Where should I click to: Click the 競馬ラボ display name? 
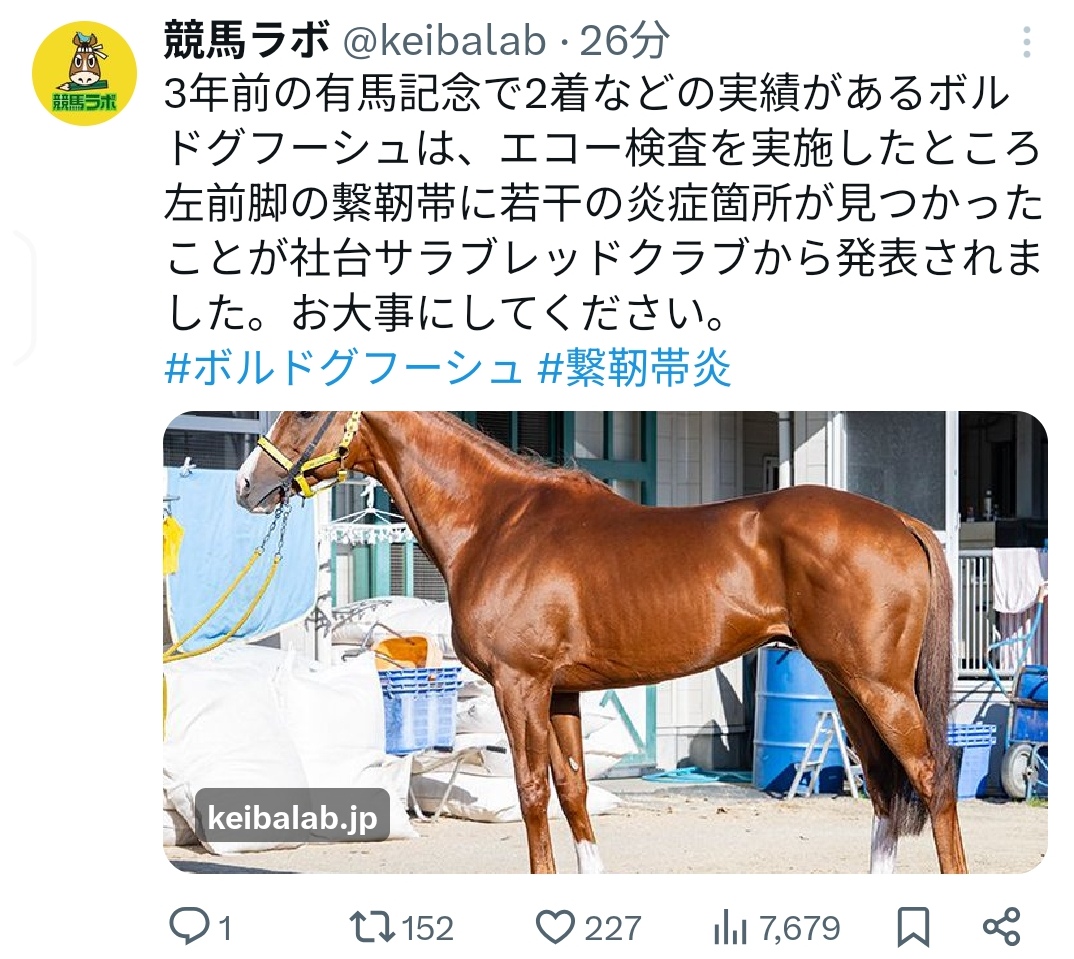246,41
